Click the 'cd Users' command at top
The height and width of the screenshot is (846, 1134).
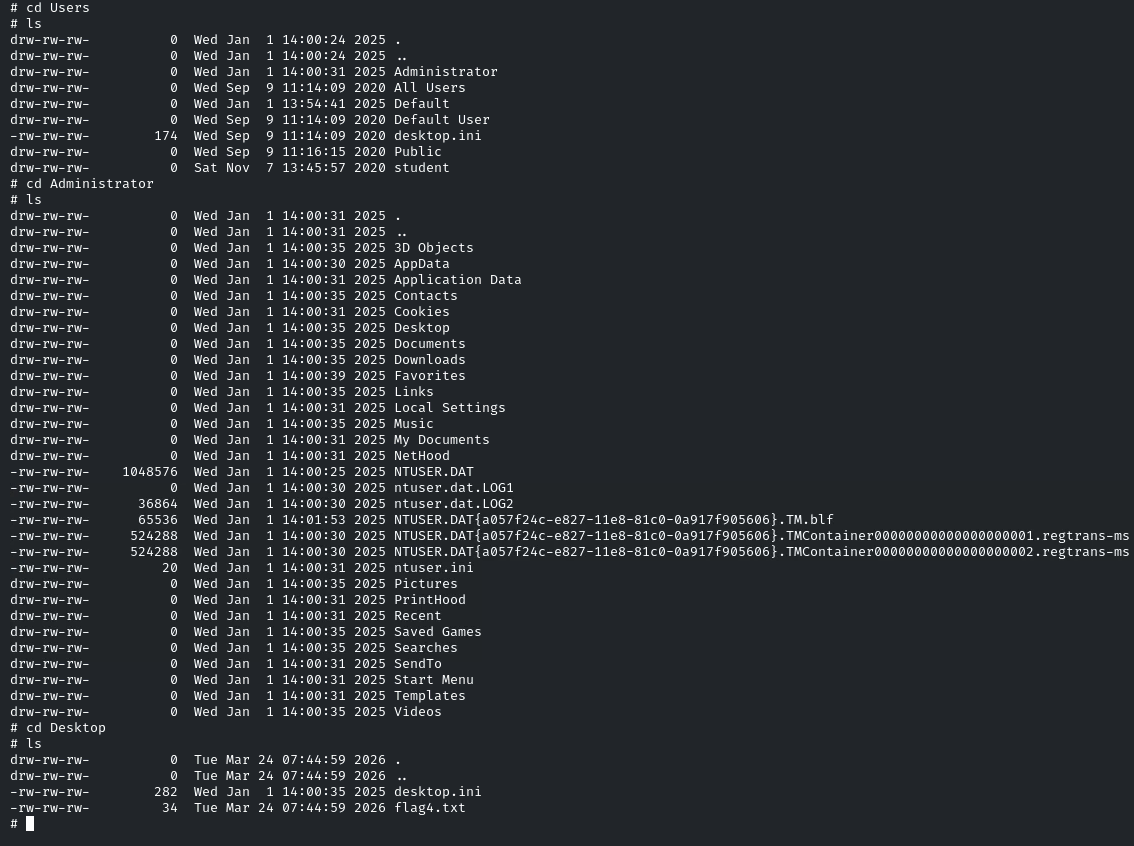[58, 8]
